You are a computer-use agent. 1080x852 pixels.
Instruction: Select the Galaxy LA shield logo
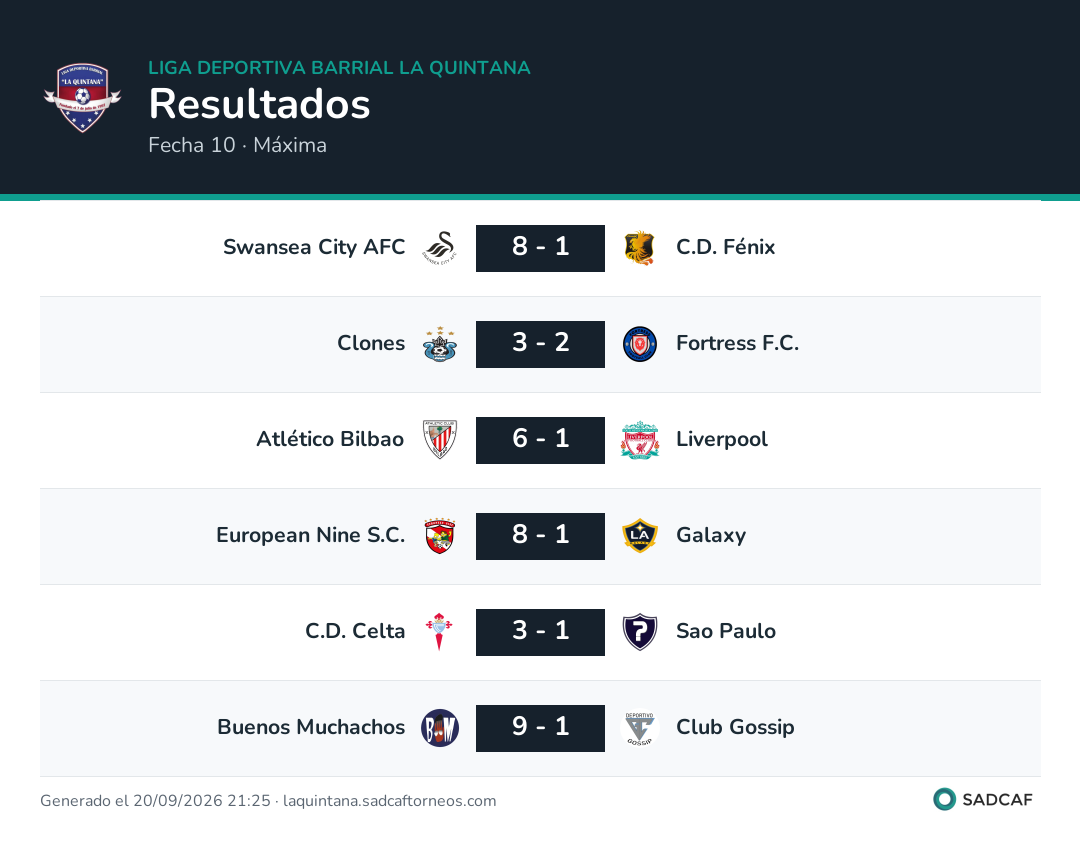point(639,536)
